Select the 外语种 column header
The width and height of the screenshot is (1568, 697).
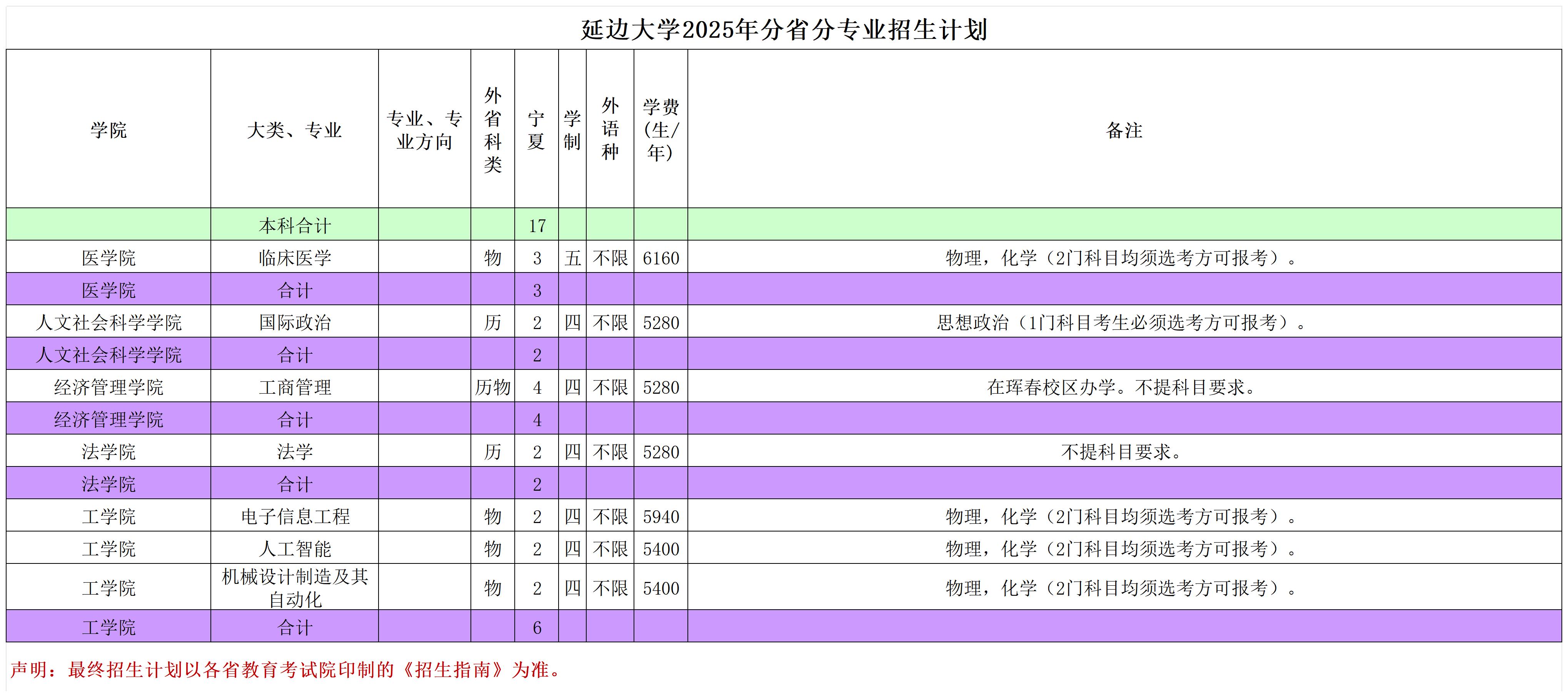(x=610, y=129)
